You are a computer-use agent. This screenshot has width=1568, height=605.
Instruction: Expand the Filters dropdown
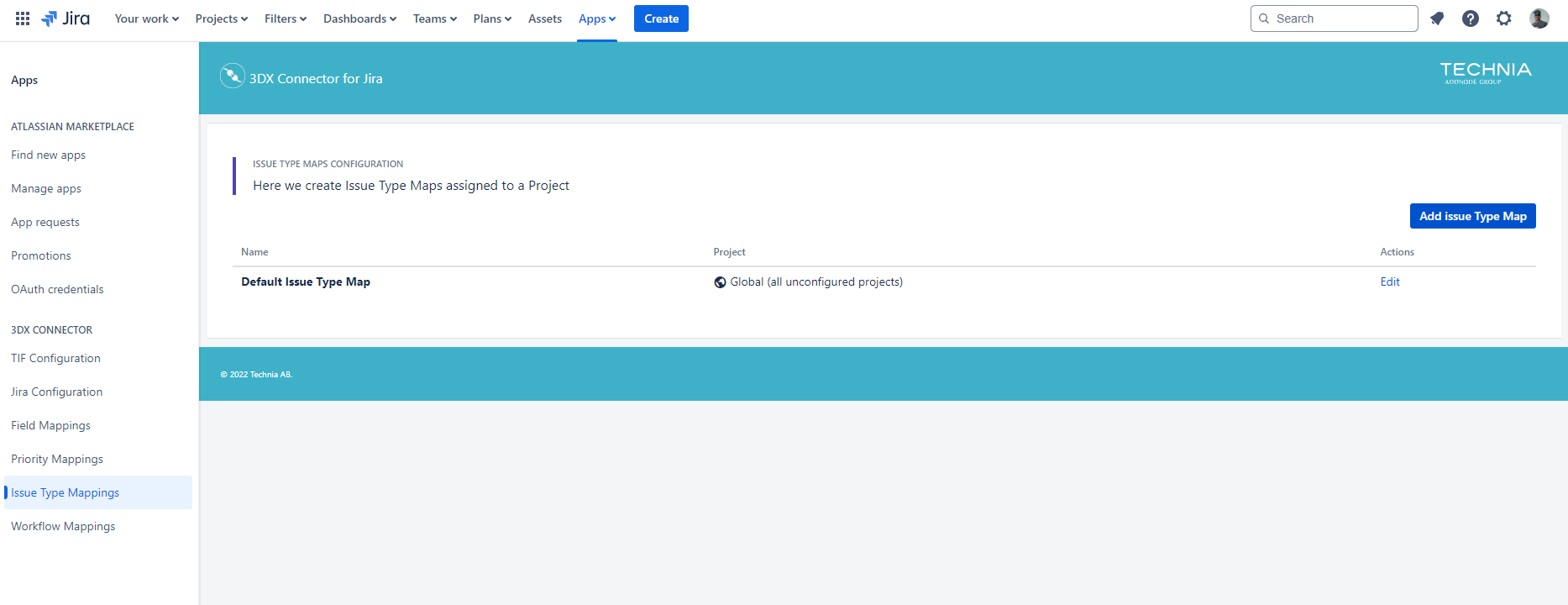click(x=285, y=18)
